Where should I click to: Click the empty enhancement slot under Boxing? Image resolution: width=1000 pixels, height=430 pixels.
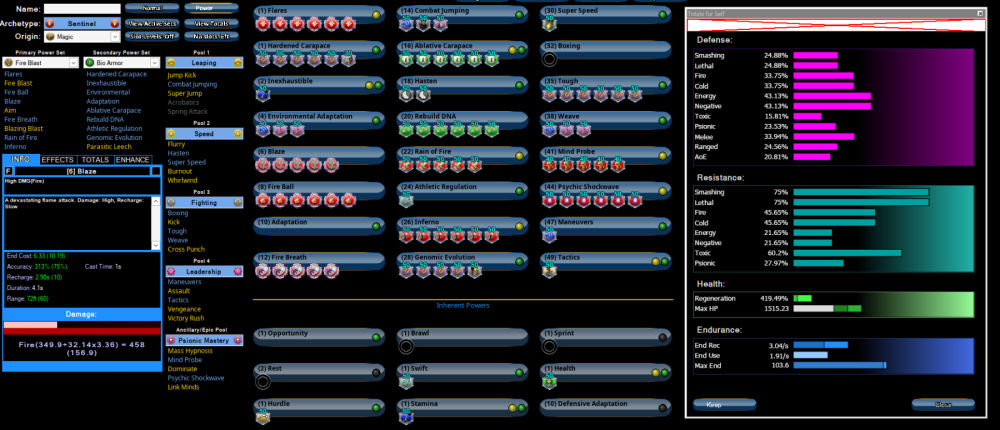click(550, 59)
